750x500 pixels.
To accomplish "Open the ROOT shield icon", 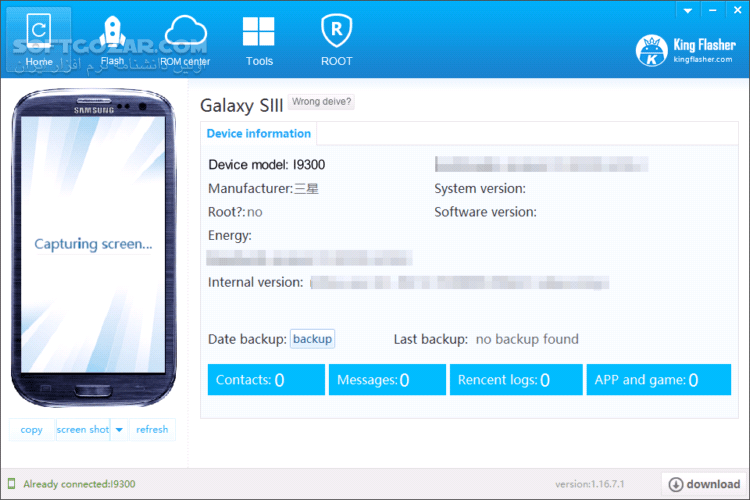I will click(x=336, y=40).
